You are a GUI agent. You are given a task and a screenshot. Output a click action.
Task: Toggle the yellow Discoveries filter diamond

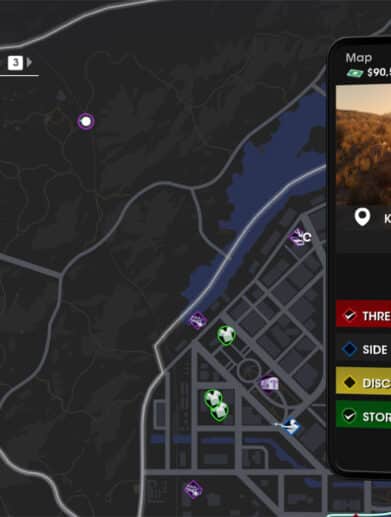(x=349, y=382)
